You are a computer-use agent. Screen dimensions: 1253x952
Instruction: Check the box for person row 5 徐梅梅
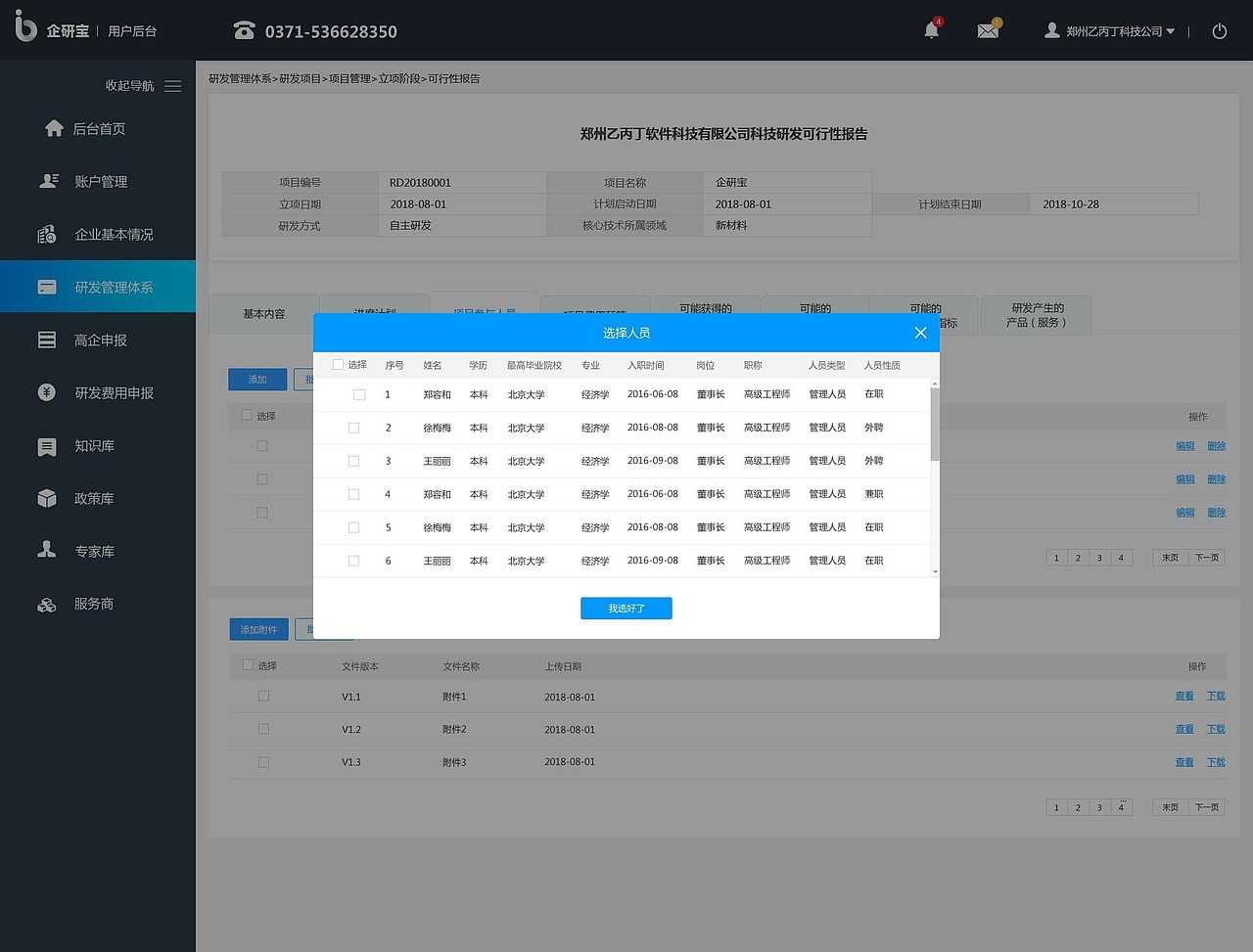353,527
